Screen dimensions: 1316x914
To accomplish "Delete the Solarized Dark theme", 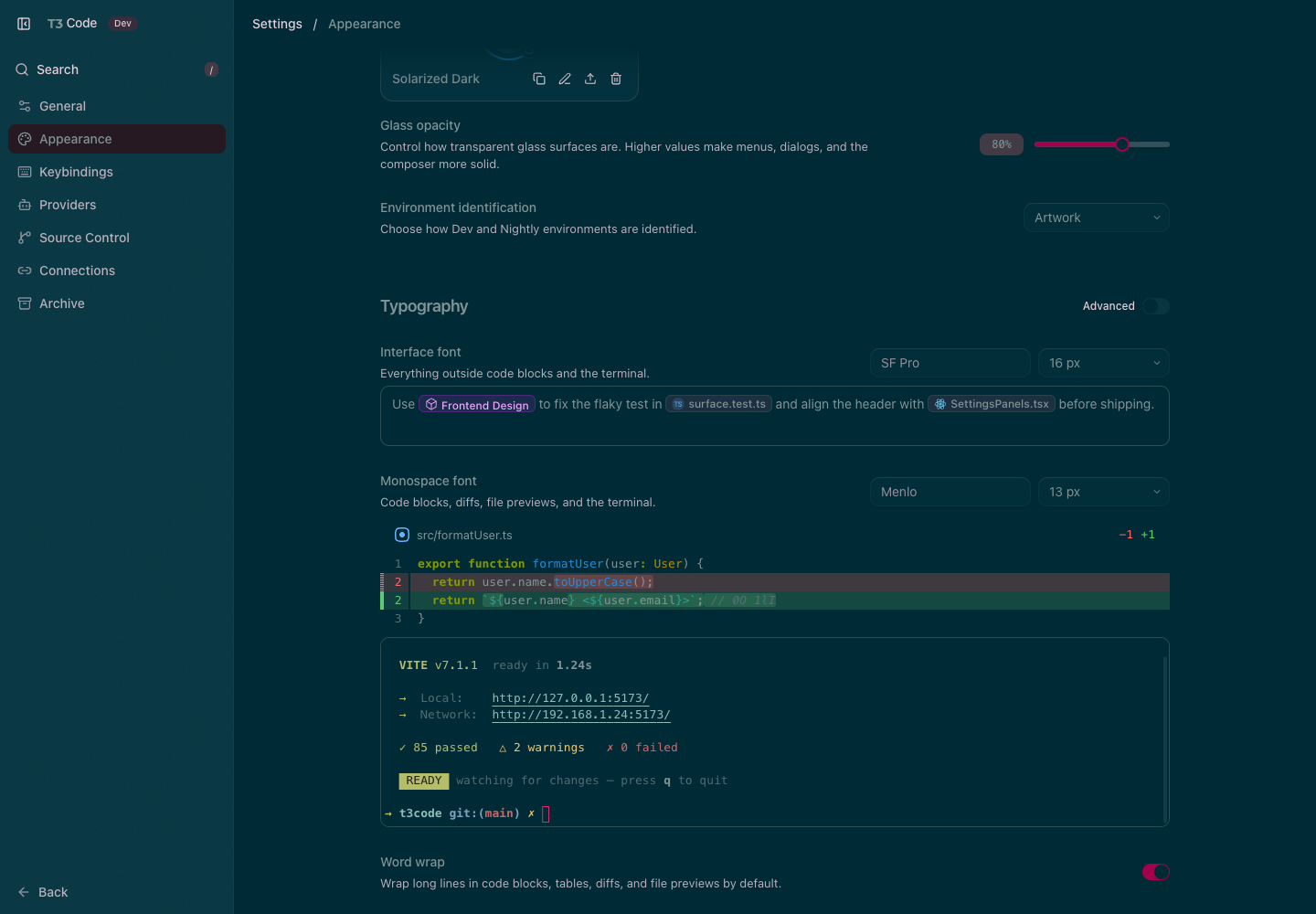I will pos(616,79).
